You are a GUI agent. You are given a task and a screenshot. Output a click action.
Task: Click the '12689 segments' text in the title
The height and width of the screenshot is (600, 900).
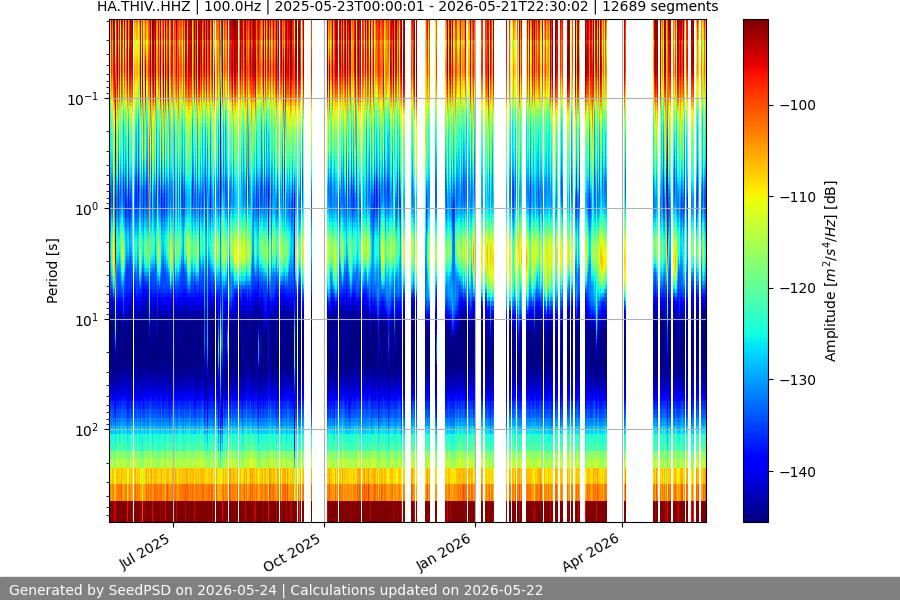(660, 7)
